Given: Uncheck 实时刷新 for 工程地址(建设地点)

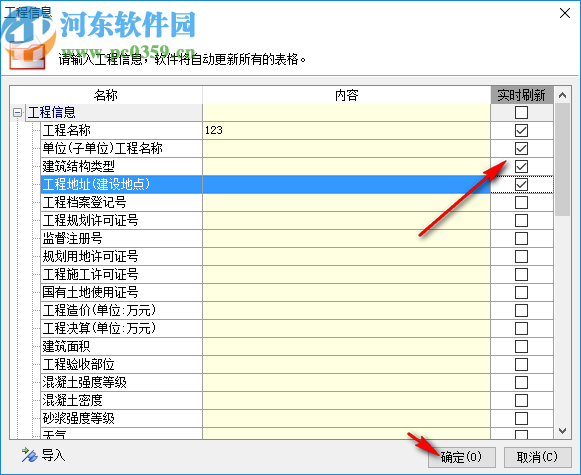Looking at the screenshot, I should [x=521, y=184].
